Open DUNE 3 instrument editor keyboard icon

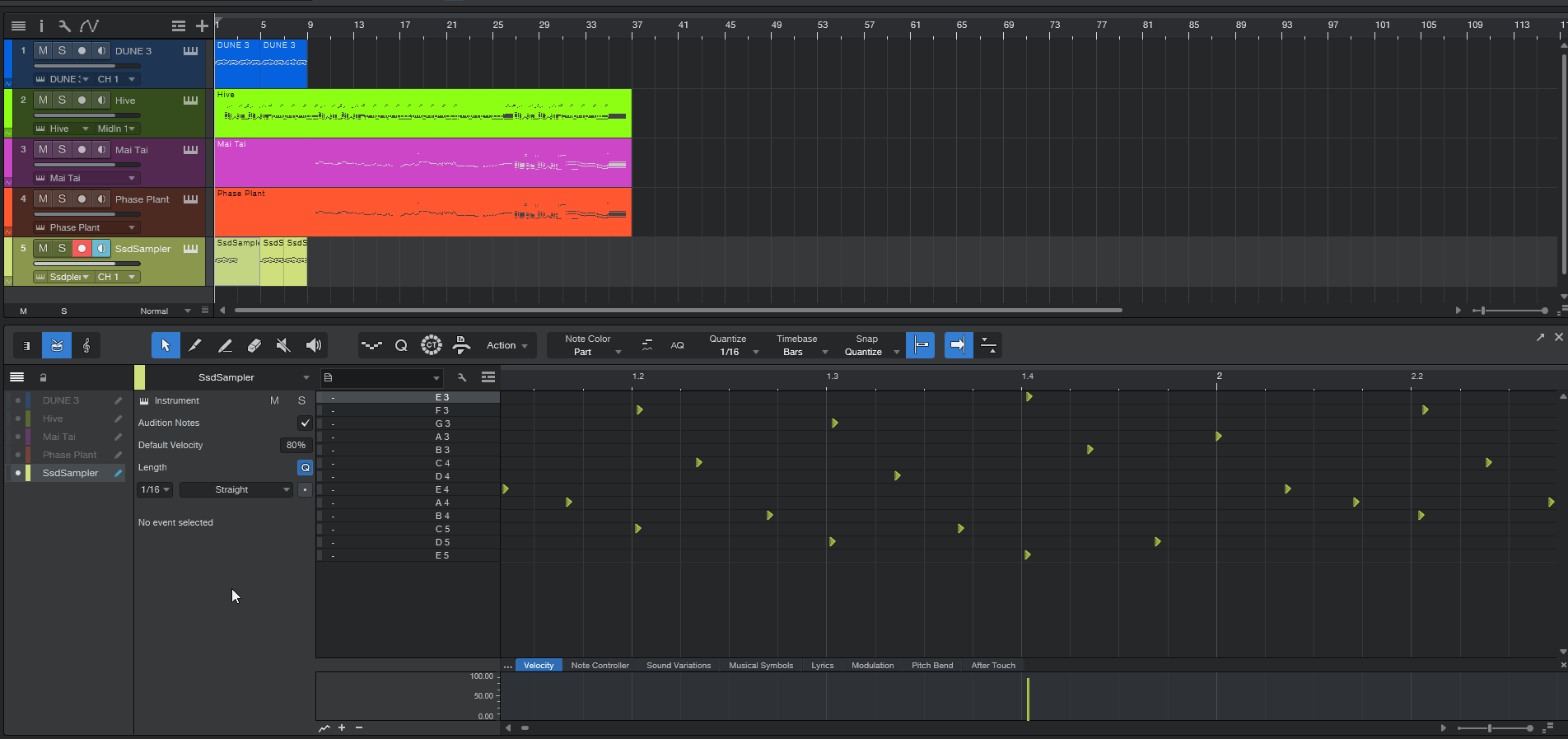pos(190,51)
